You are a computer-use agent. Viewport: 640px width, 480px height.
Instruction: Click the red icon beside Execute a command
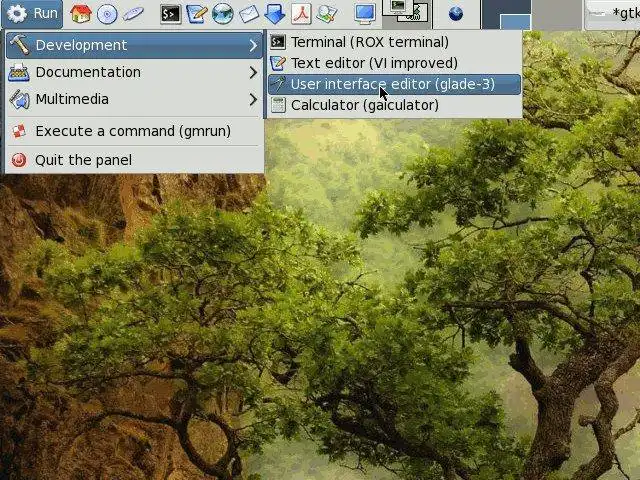click(19, 131)
